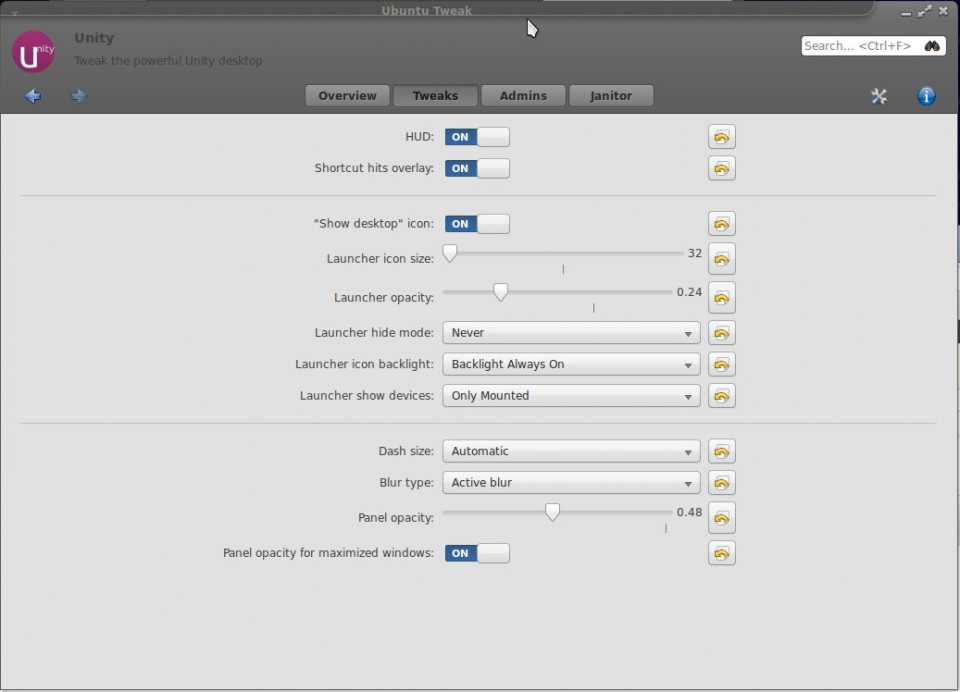
Task: Click the Launcher opacity slider handle
Action: (500, 292)
